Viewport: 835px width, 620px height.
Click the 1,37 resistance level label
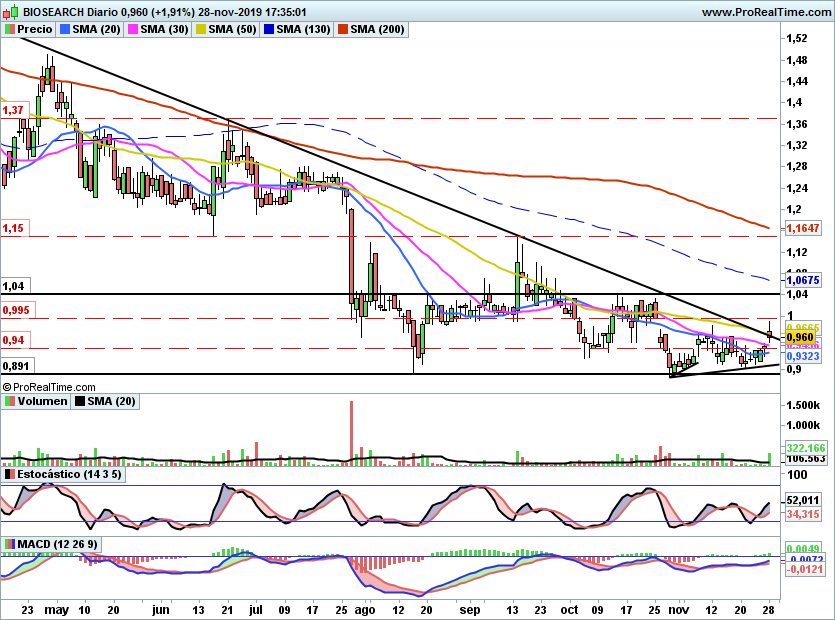(13, 110)
